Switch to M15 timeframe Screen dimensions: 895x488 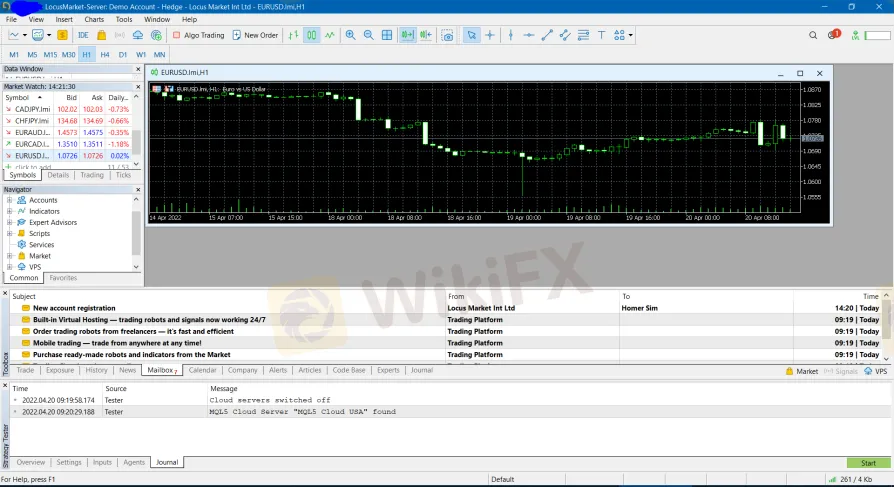tap(50, 55)
